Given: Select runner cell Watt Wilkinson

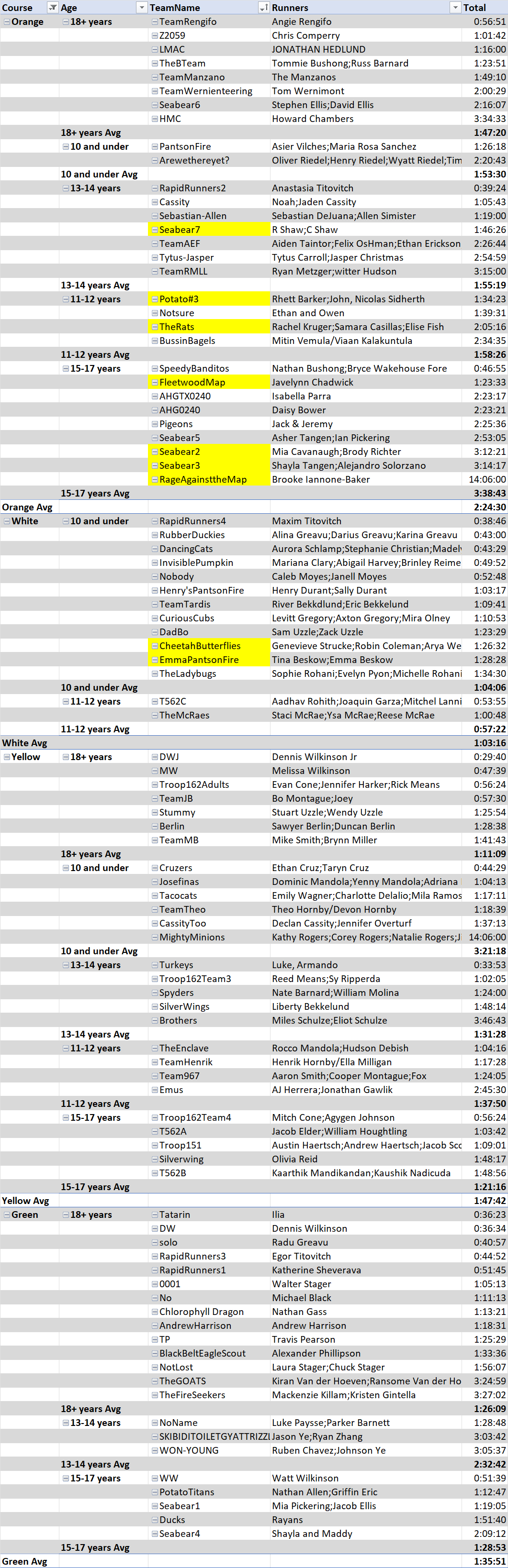Looking at the screenshot, I should (x=365, y=1478).
